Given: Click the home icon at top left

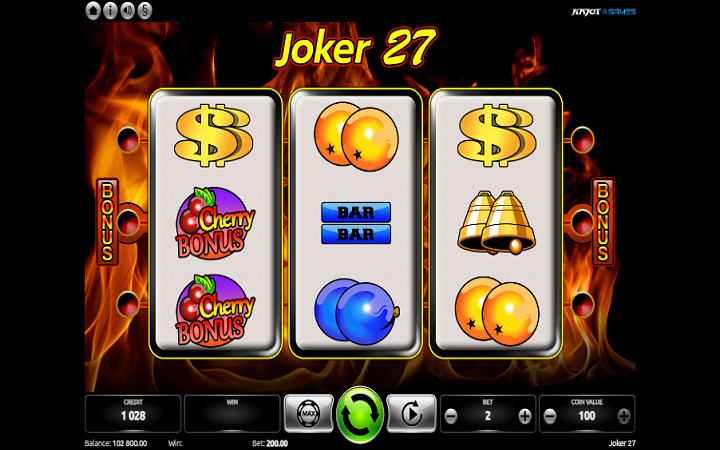Looking at the screenshot, I should 93,11.
